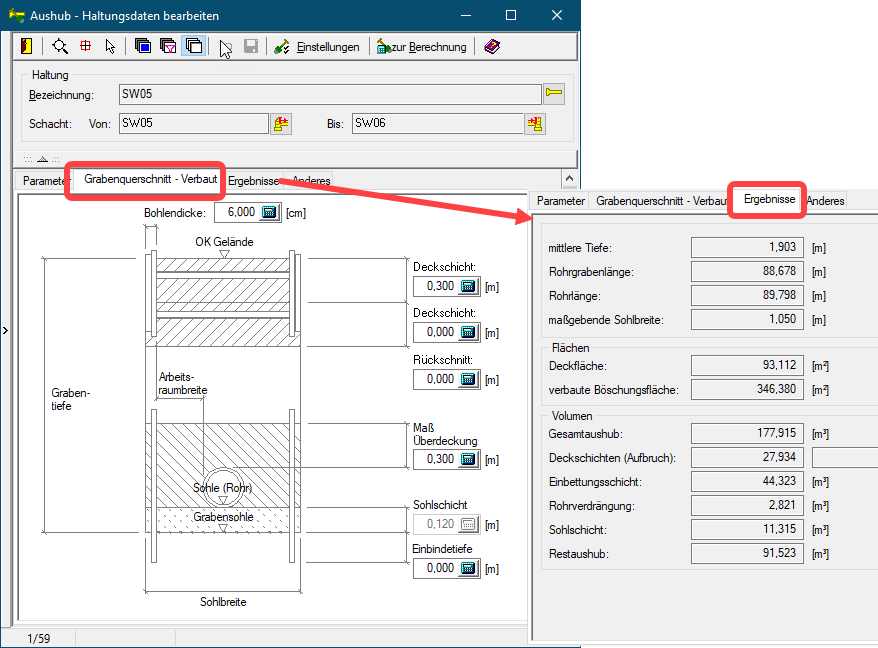Select the magnifier search tool
The width and height of the screenshot is (878, 648).
60,46
